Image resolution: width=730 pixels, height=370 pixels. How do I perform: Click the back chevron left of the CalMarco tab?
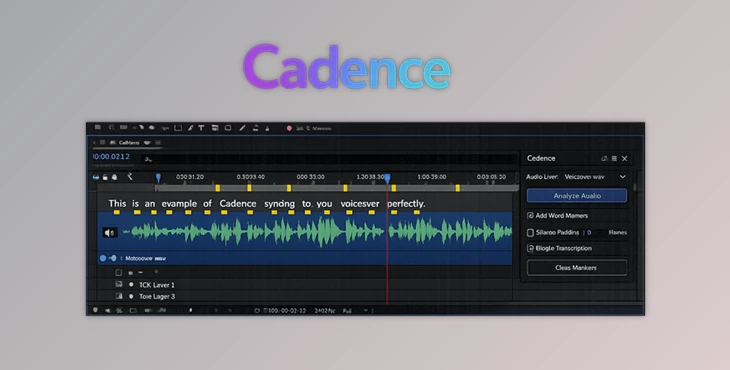point(94,142)
